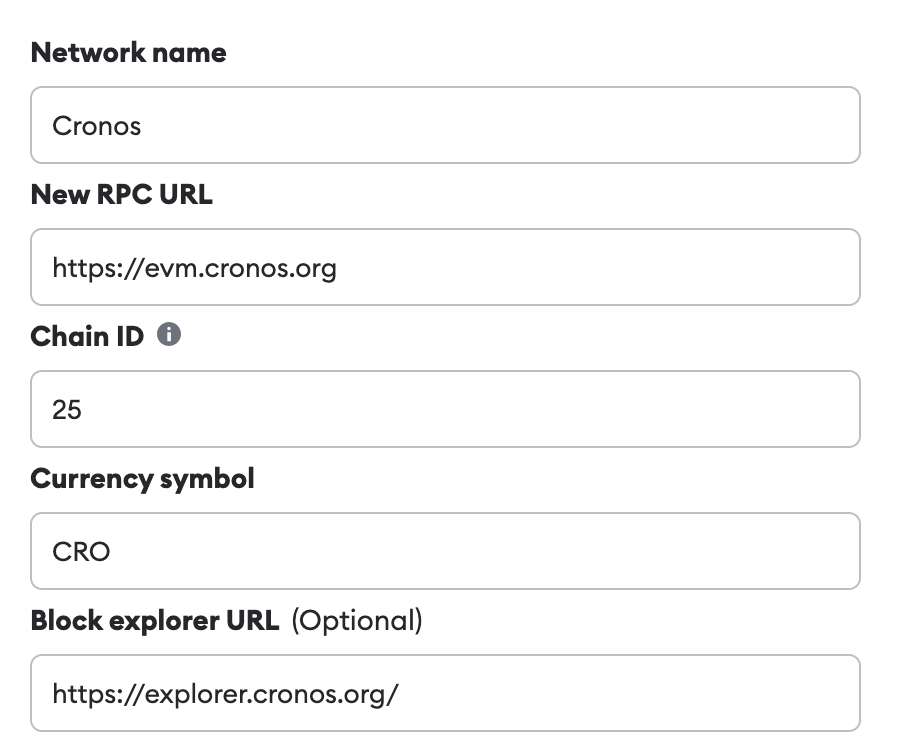900x756 pixels.
Task: Place cursor on the 'Cronos' text
Action: click(x=96, y=126)
